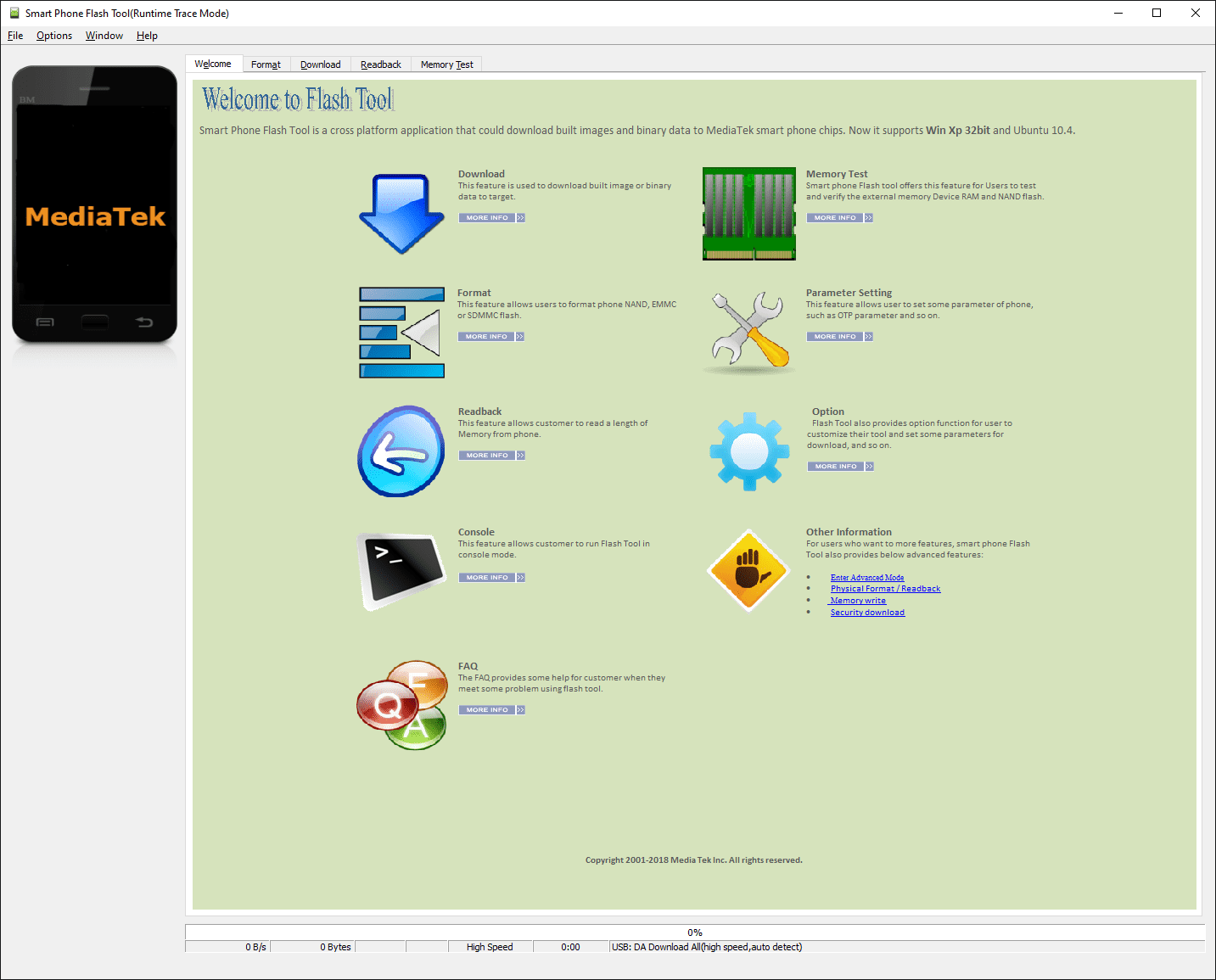Viewport: 1216px width, 980px height.
Task: Click the Console heading text
Action: [x=476, y=532]
